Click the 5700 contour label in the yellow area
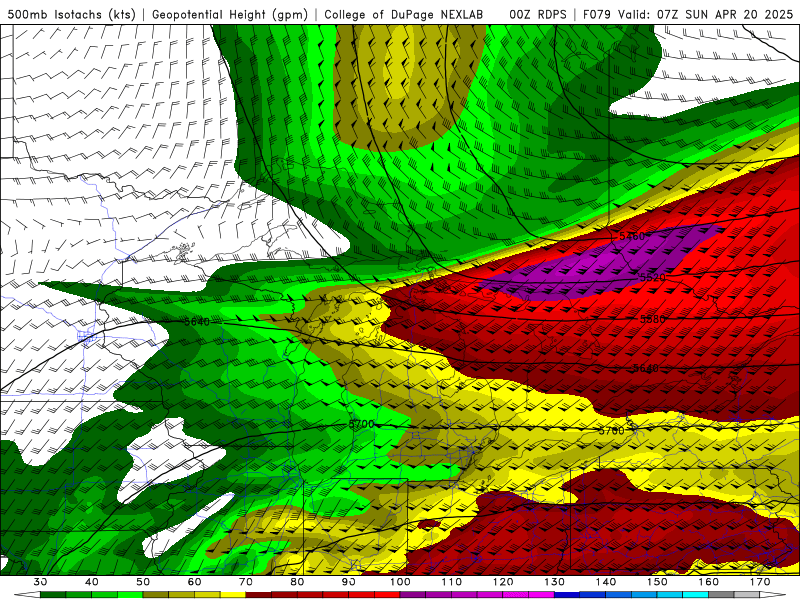Viewport: 800px width, 600px height. tap(611, 431)
